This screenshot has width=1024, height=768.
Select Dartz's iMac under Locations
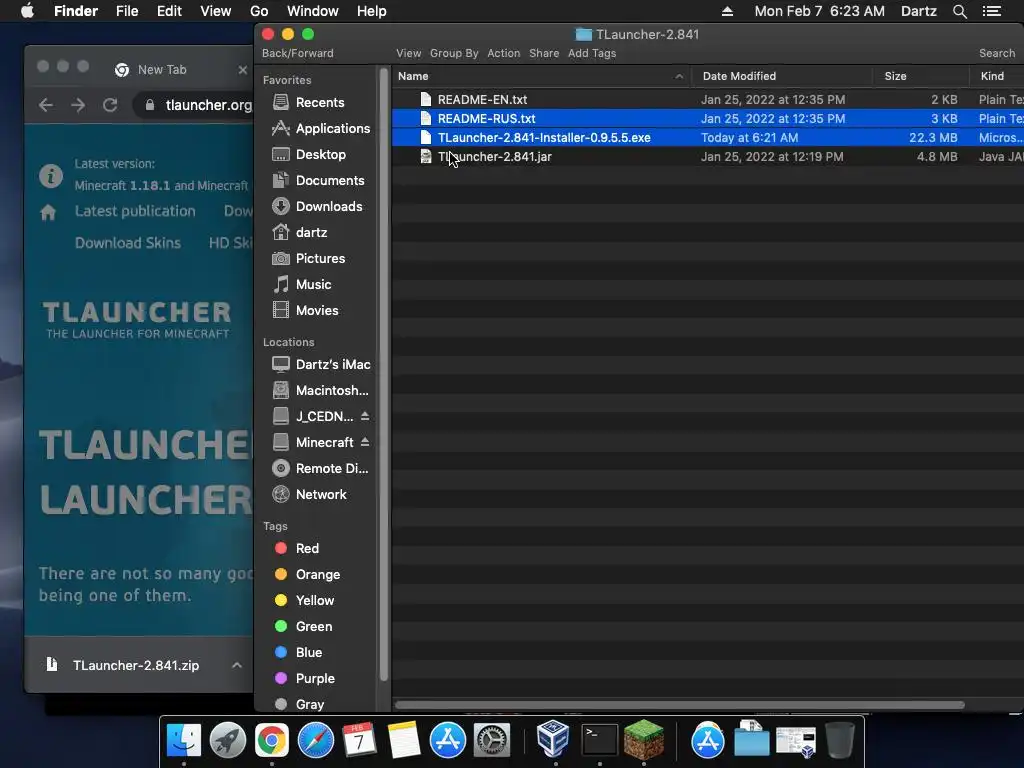point(321,364)
